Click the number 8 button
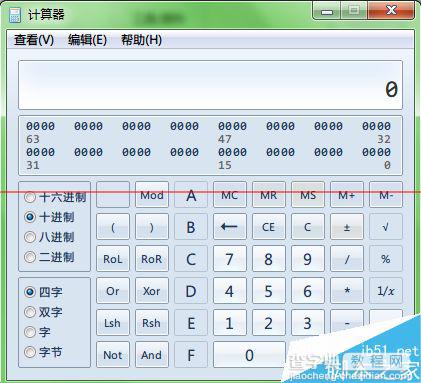Screen dimensions: 421x383 (269, 259)
